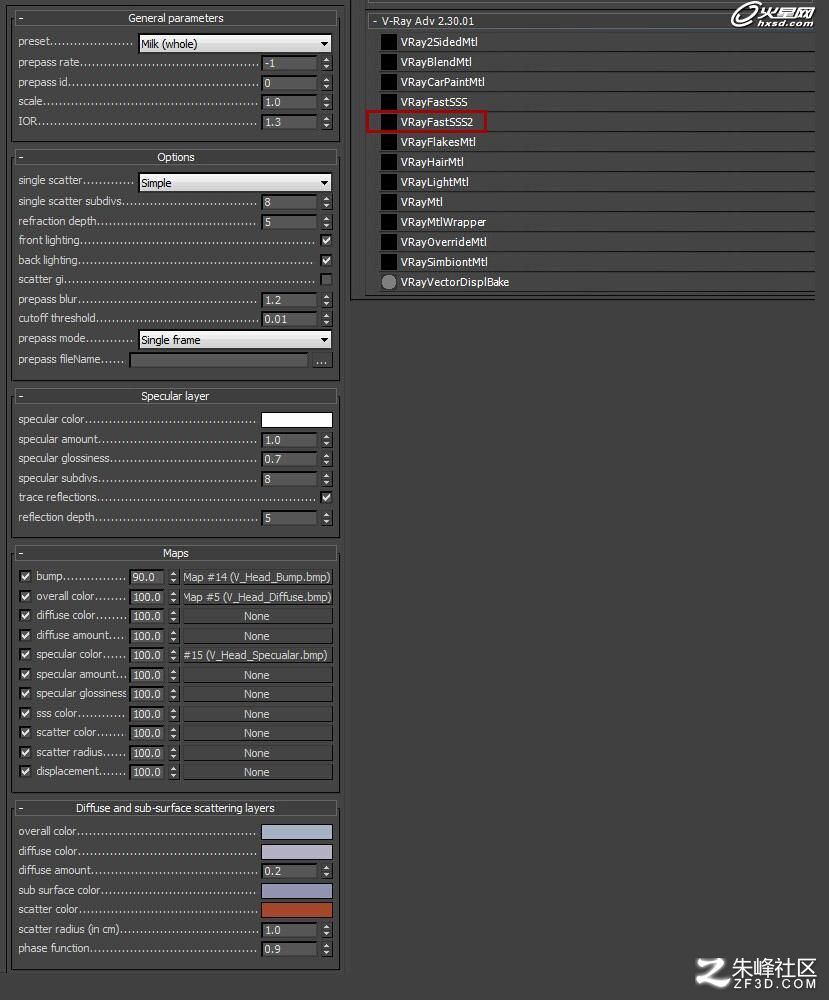
Task: Uncheck the sss color map checkbox
Action: [25, 714]
